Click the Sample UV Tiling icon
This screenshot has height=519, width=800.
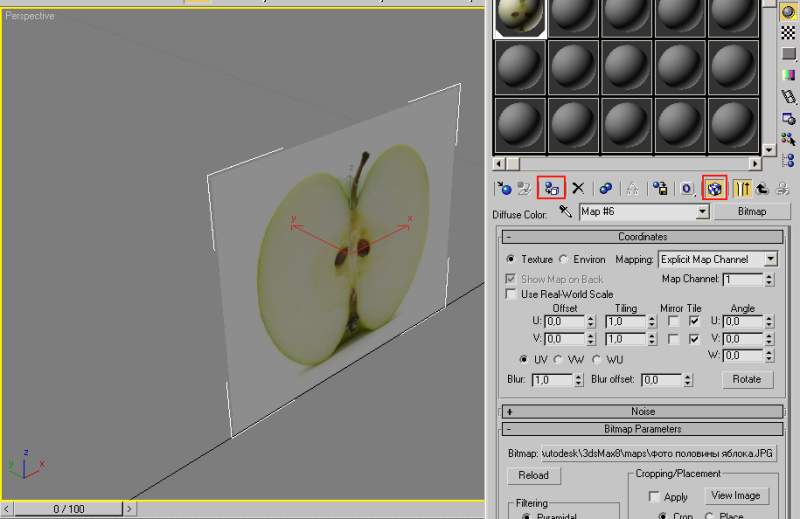[x=788, y=54]
